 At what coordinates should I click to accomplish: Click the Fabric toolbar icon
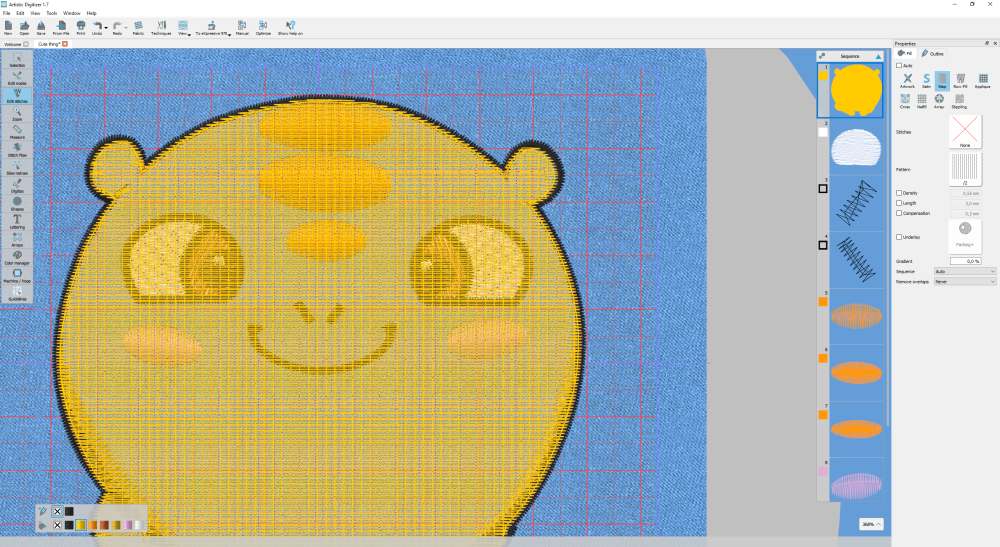click(138, 27)
